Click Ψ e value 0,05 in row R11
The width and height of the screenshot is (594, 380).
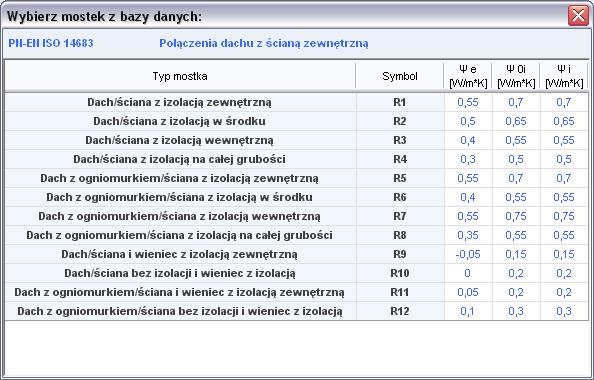pos(468,292)
